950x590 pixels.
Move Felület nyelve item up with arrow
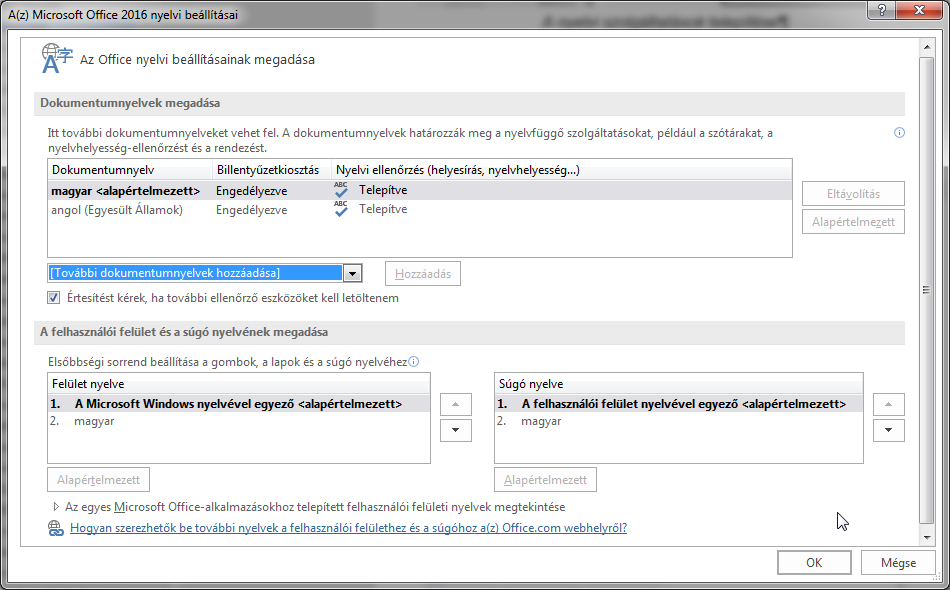456,404
